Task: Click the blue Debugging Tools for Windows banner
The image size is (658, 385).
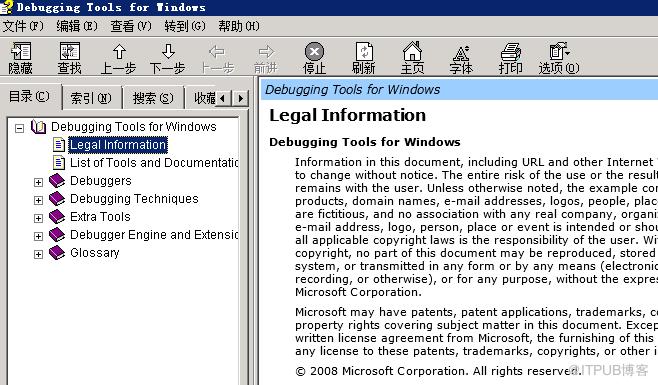Action: (460, 90)
